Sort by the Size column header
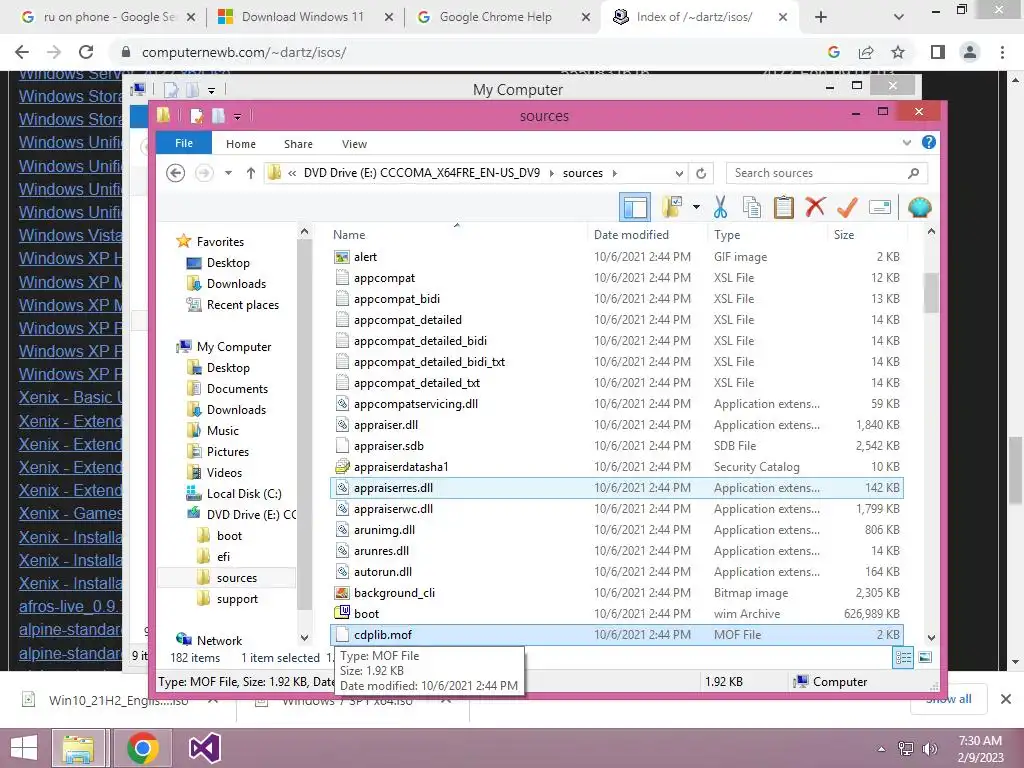The height and width of the screenshot is (768, 1024). tap(844, 234)
